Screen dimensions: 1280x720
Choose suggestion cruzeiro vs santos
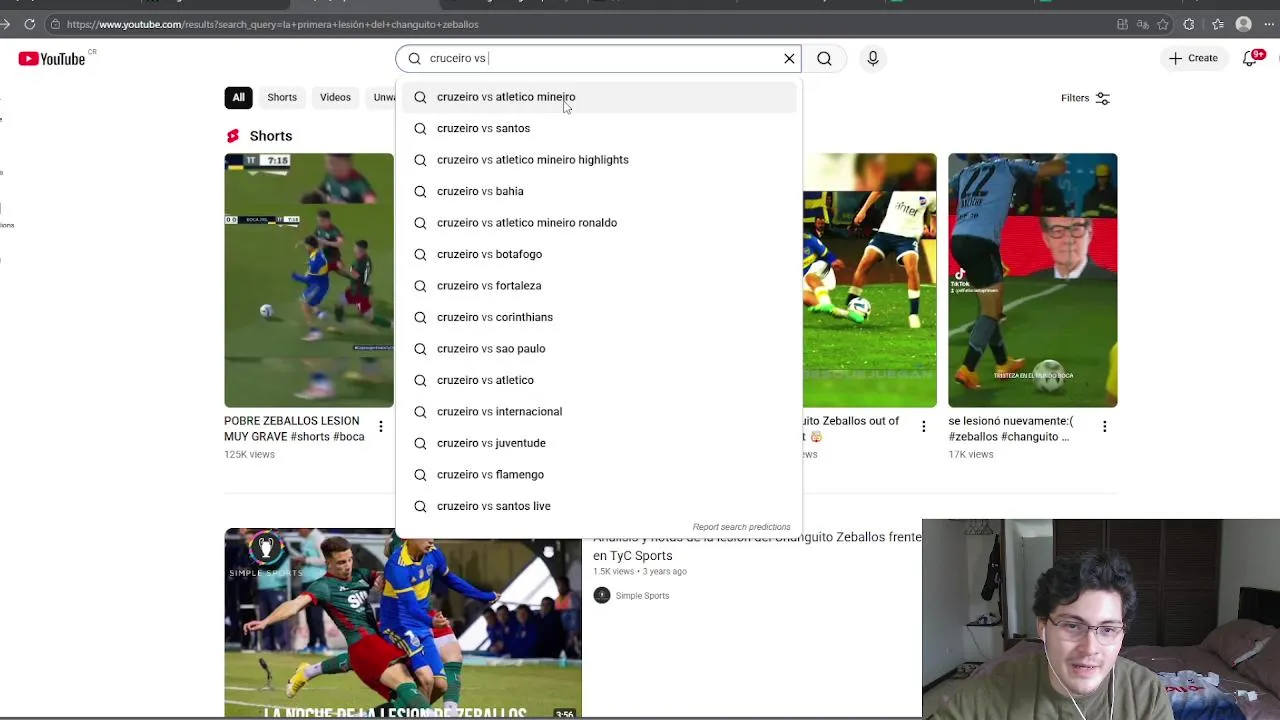coord(599,128)
